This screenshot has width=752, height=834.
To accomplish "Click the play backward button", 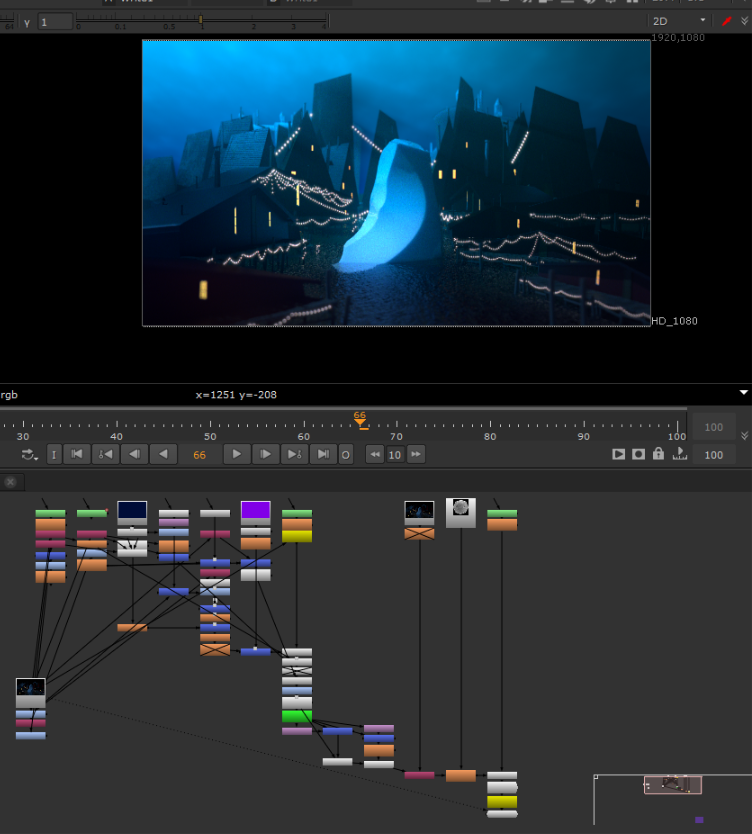I will coord(163,454).
